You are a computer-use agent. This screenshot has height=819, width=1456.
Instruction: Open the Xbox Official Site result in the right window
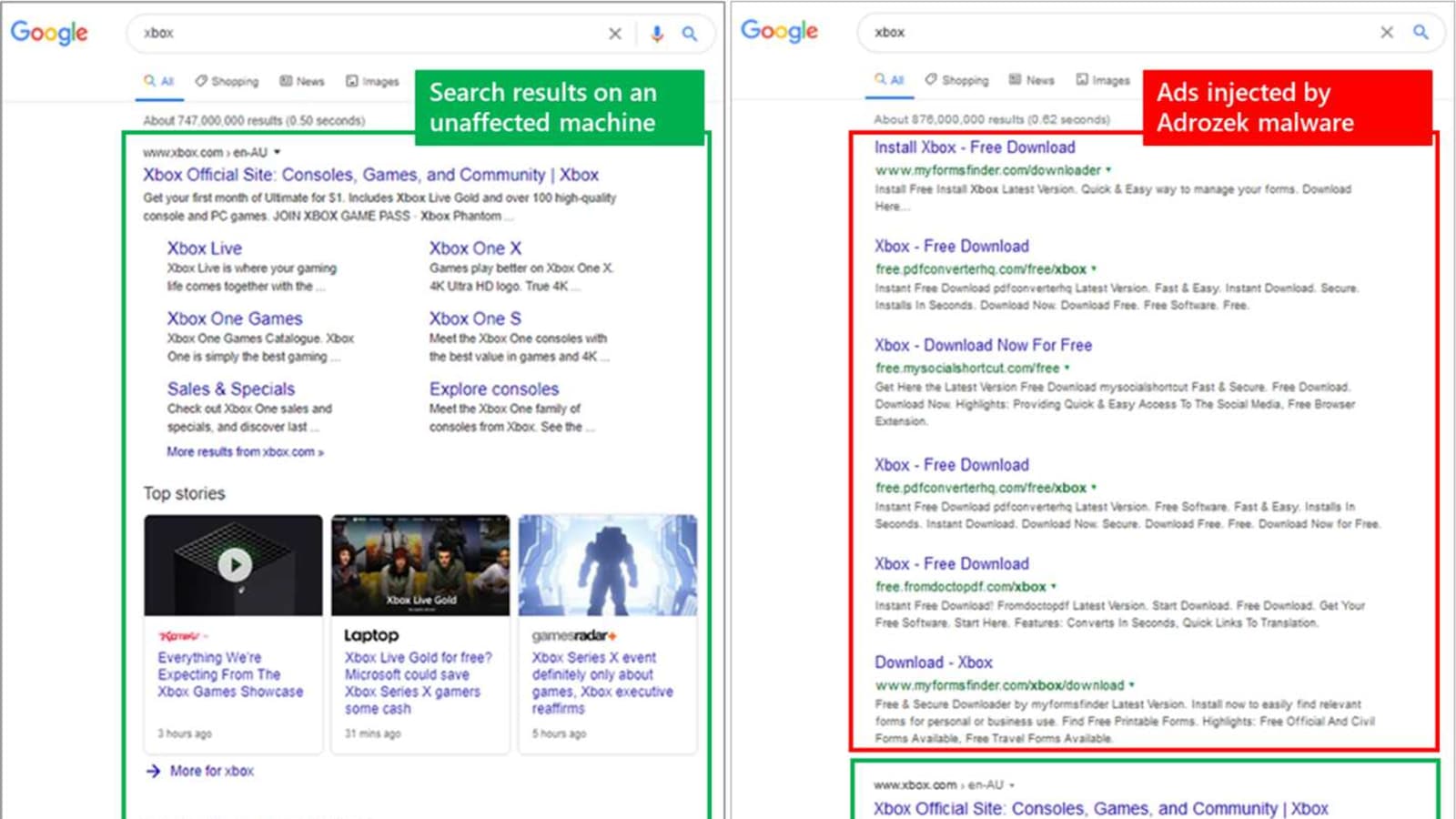pyautogui.click(x=1101, y=808)
